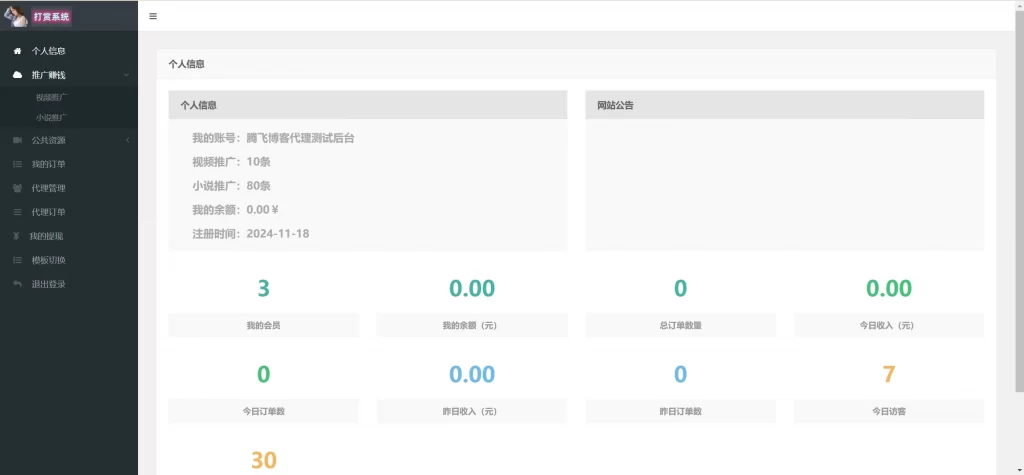Click the 今日访客 stat label
The width and height of the screenshot is (1024, 475).
(x=888, y=411)
